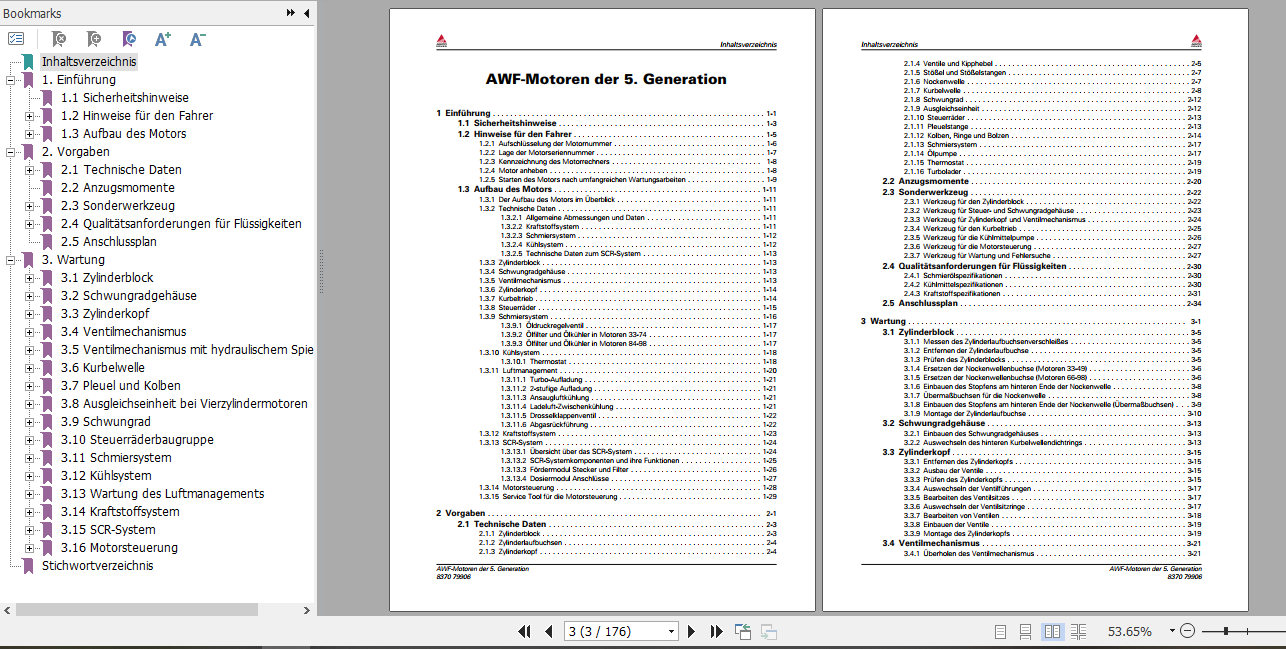This screenshot has height=649, width=1286.
Task: Collapse the 1. Einführung bookmark node
Action: pyautogui.click(x=11, y=80)
